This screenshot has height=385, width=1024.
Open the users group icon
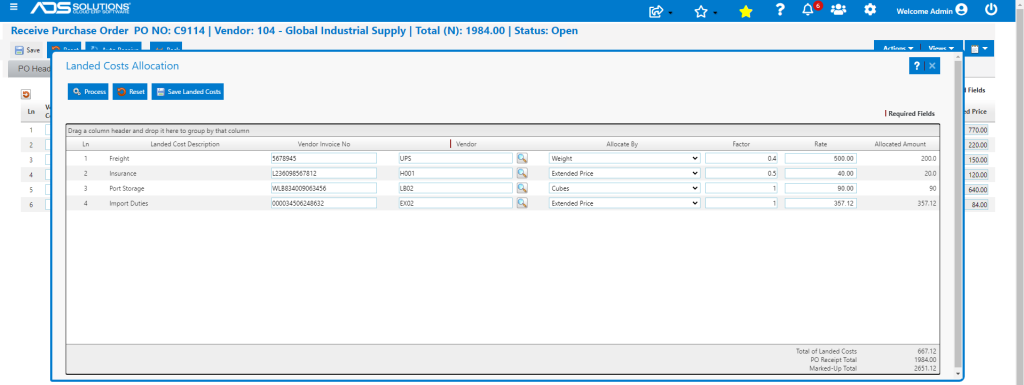(839, 10)
